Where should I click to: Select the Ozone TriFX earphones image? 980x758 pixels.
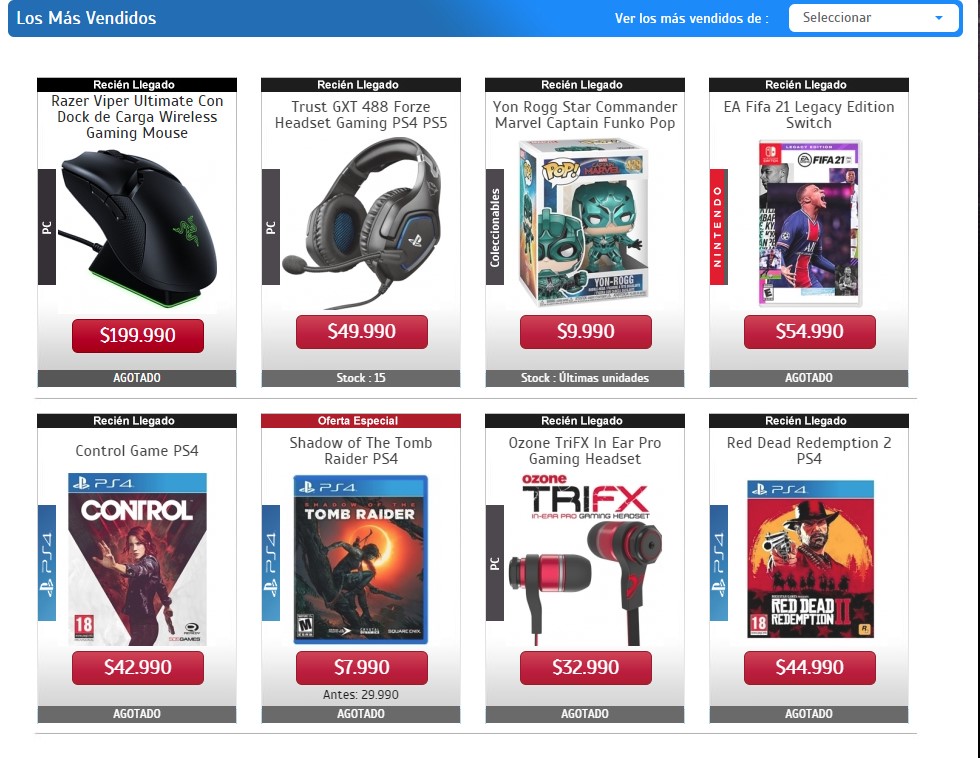tap(585, 559)
